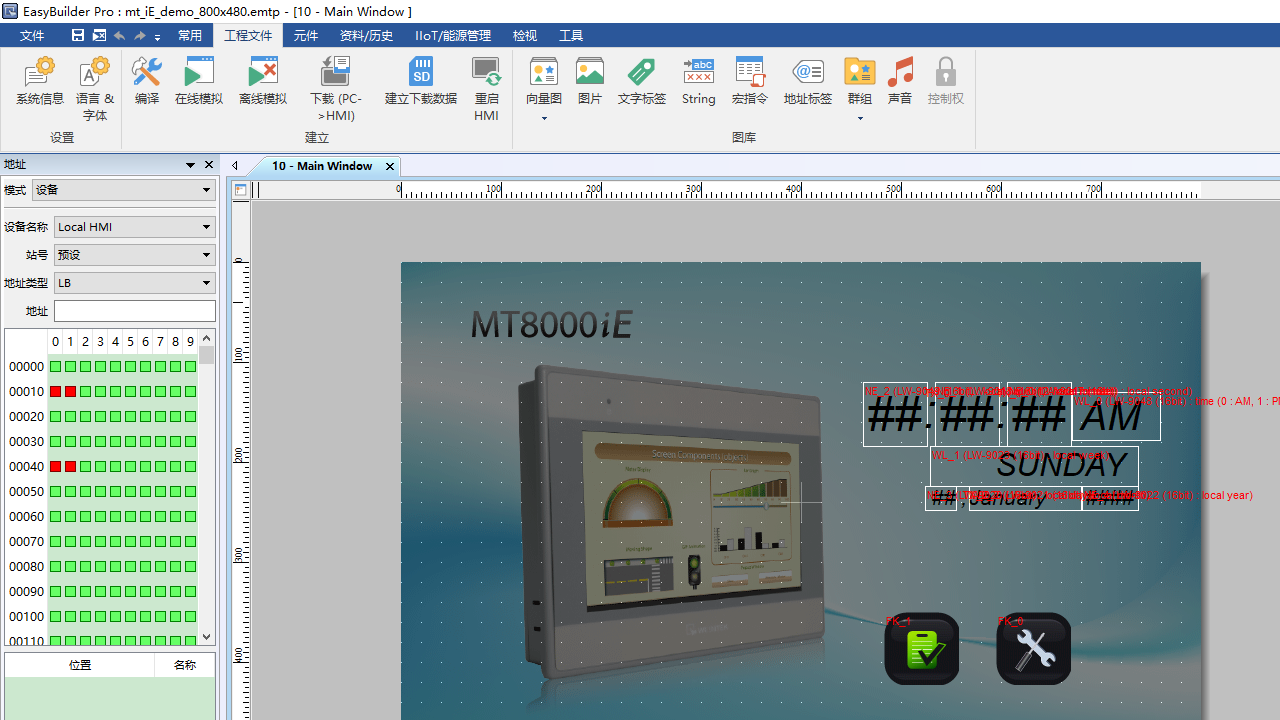Image resolution: width=1280 pixels, height=720 pixels.
Task: Start 离线模拟 offline simulation
Action: 263,81
